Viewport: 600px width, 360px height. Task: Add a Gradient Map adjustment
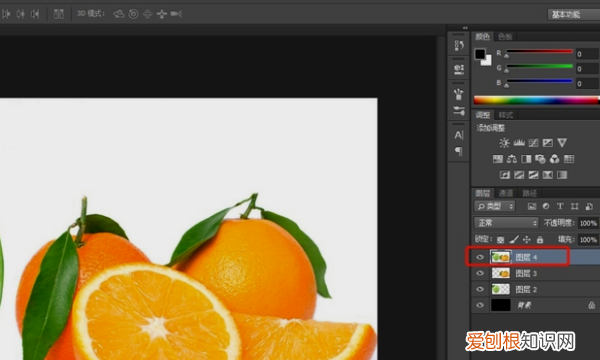[562, 175]
